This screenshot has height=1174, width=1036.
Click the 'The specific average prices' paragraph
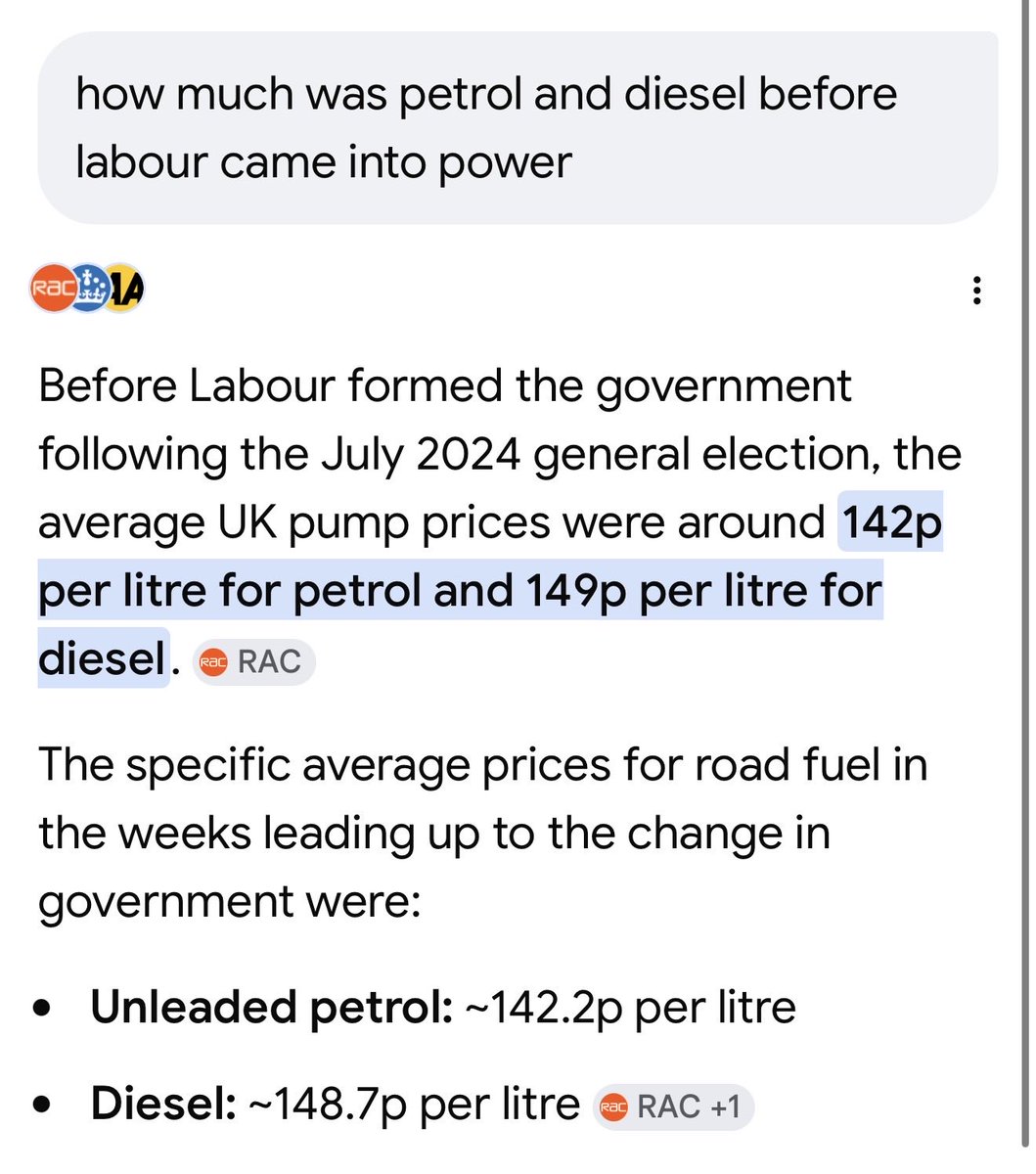pyautogui.click(x=482, y=834)
